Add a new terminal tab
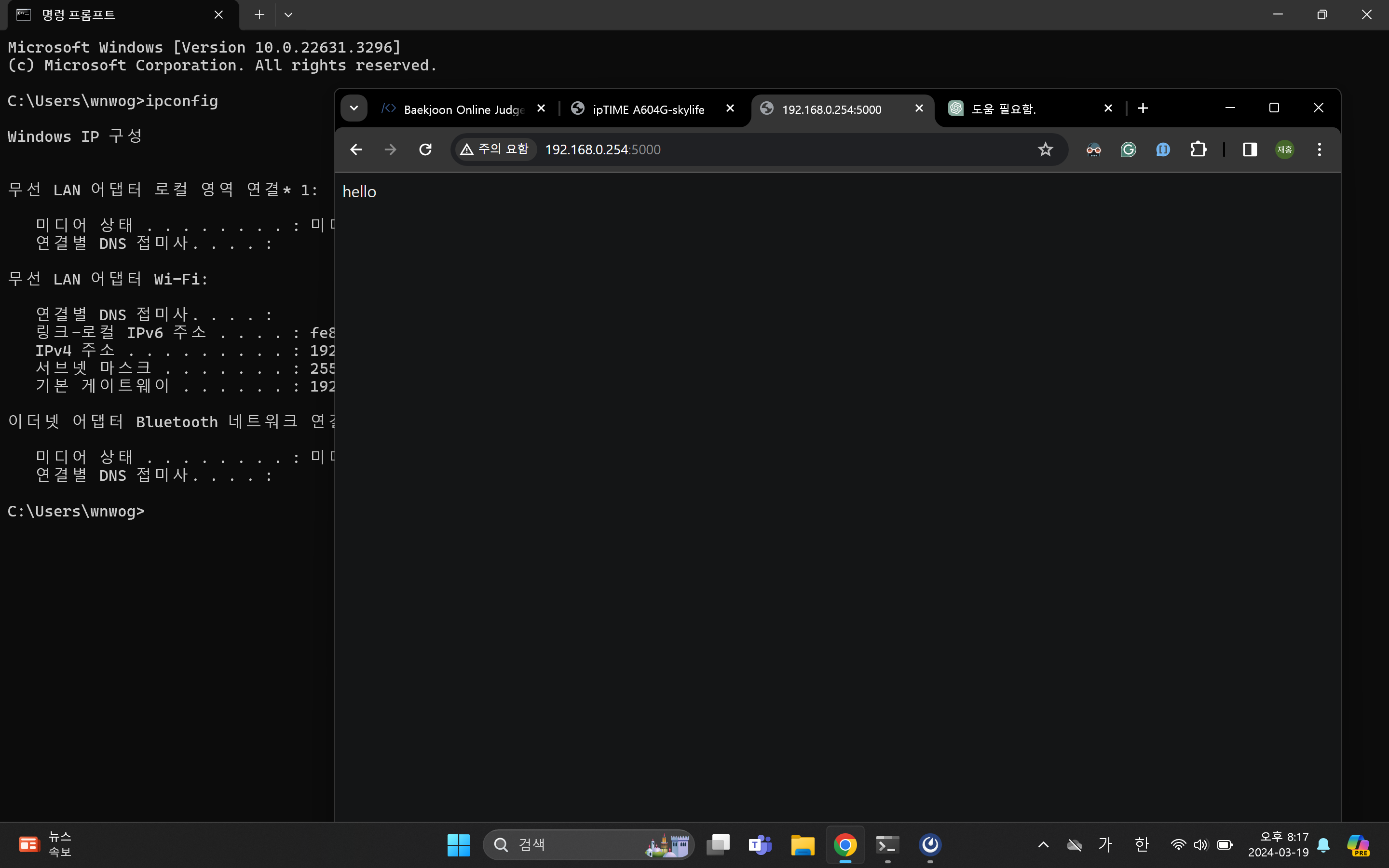The width and height of the screenshot is (1389, 868). (x=259, y=15)
